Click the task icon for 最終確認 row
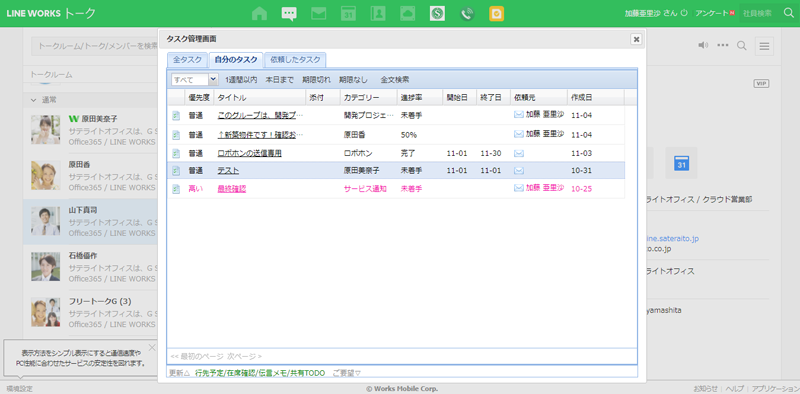This screenshot has height=394, width=800. point(176,189)
